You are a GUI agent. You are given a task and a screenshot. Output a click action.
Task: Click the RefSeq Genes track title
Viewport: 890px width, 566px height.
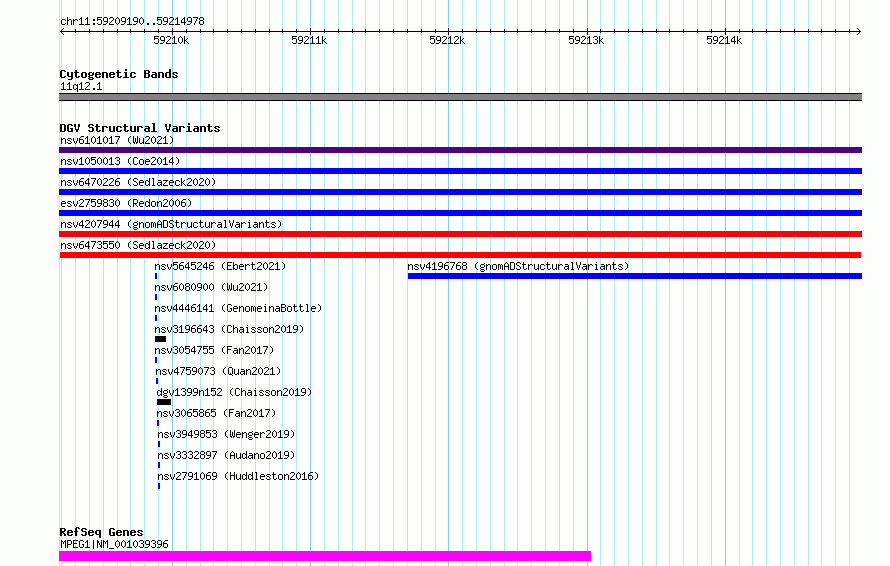101,533
